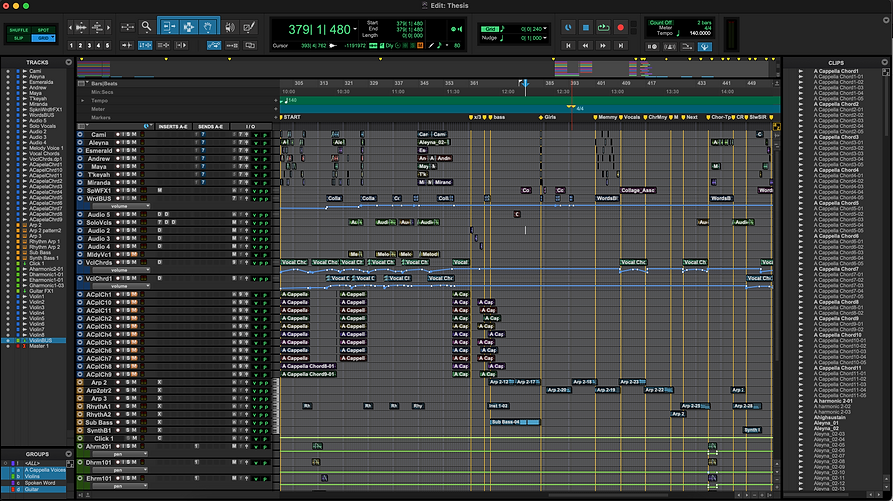
Task: Click the add Tempo change plus button
Action: coord(276,101)
